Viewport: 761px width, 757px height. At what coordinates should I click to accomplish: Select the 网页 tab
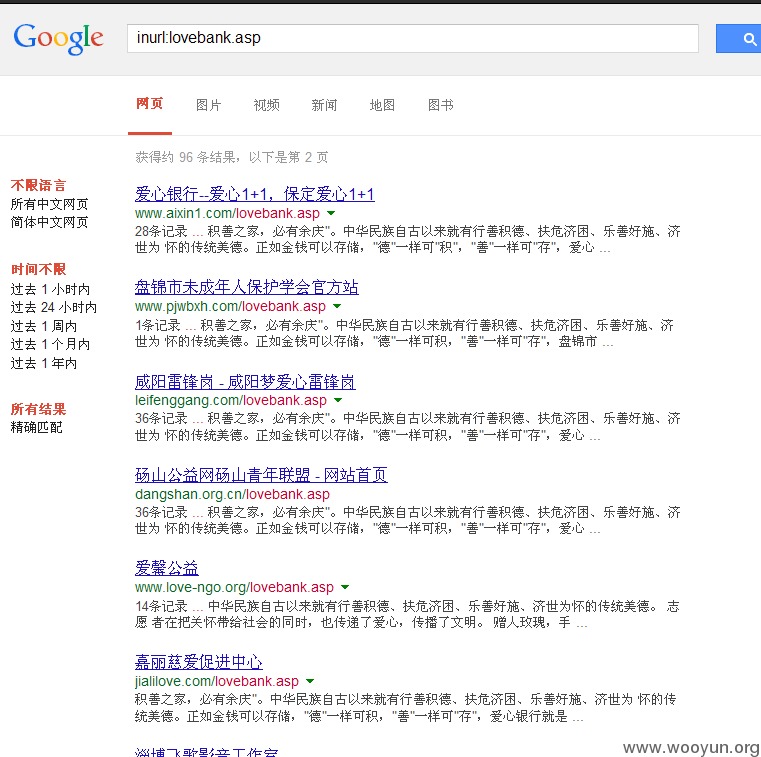[149, 104]
